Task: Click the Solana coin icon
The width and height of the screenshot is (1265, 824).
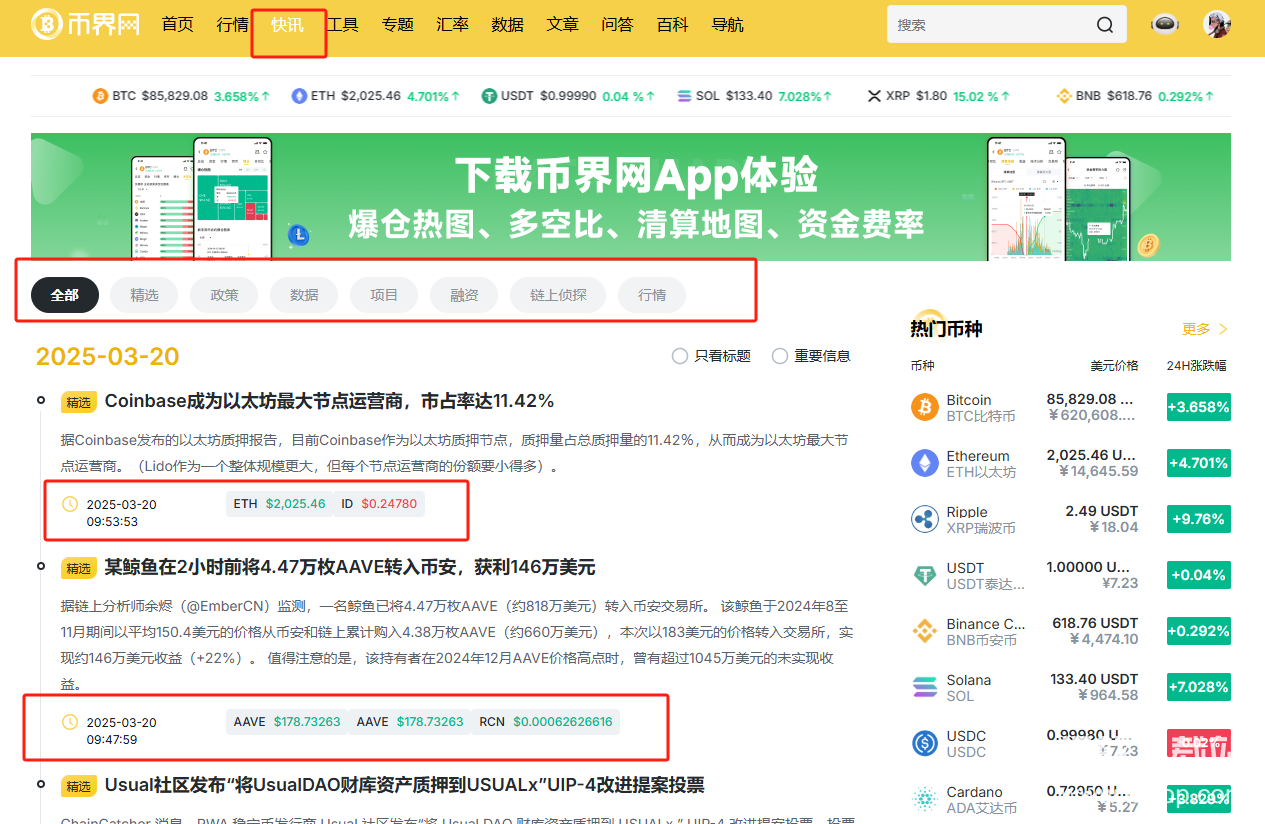Action: (x=925, y=687)
